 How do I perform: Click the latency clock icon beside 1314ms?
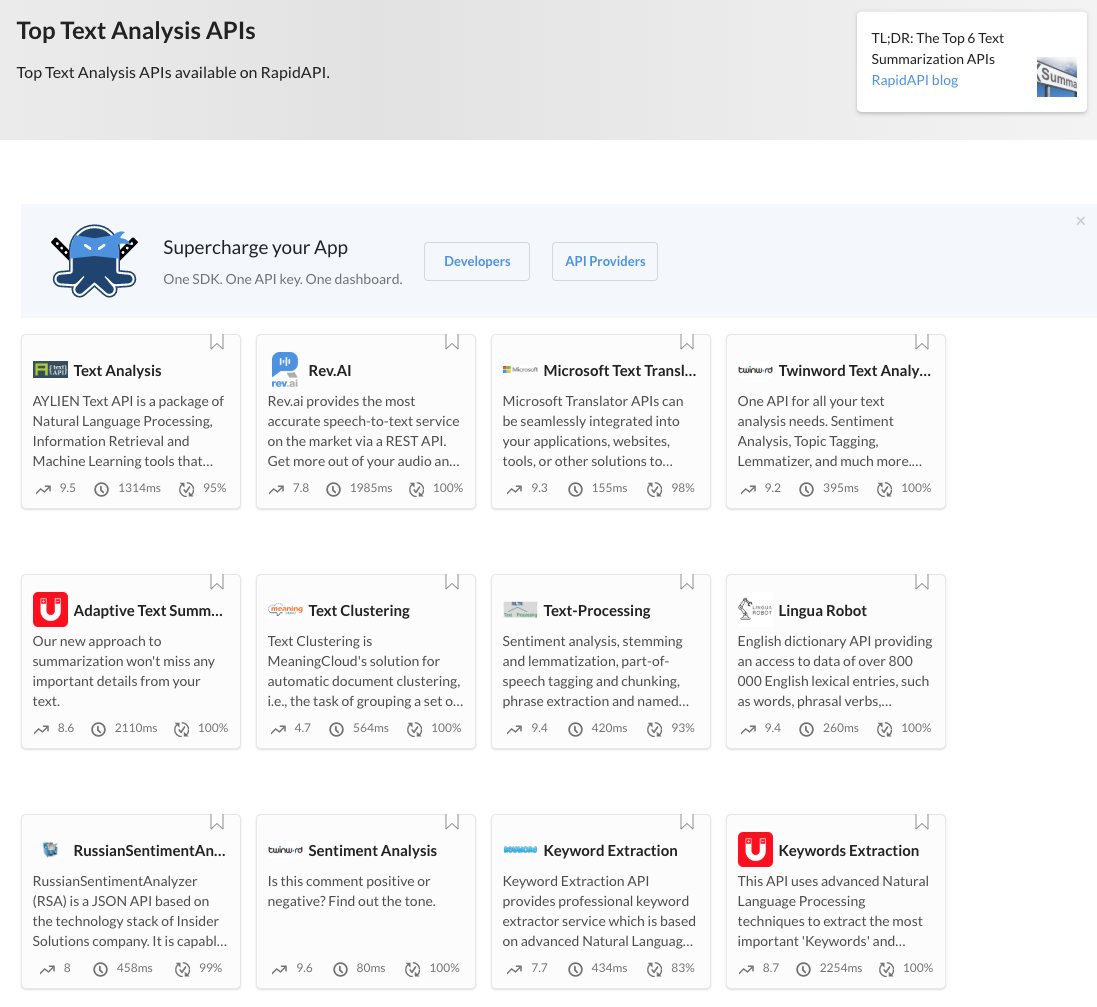(101, 489)
